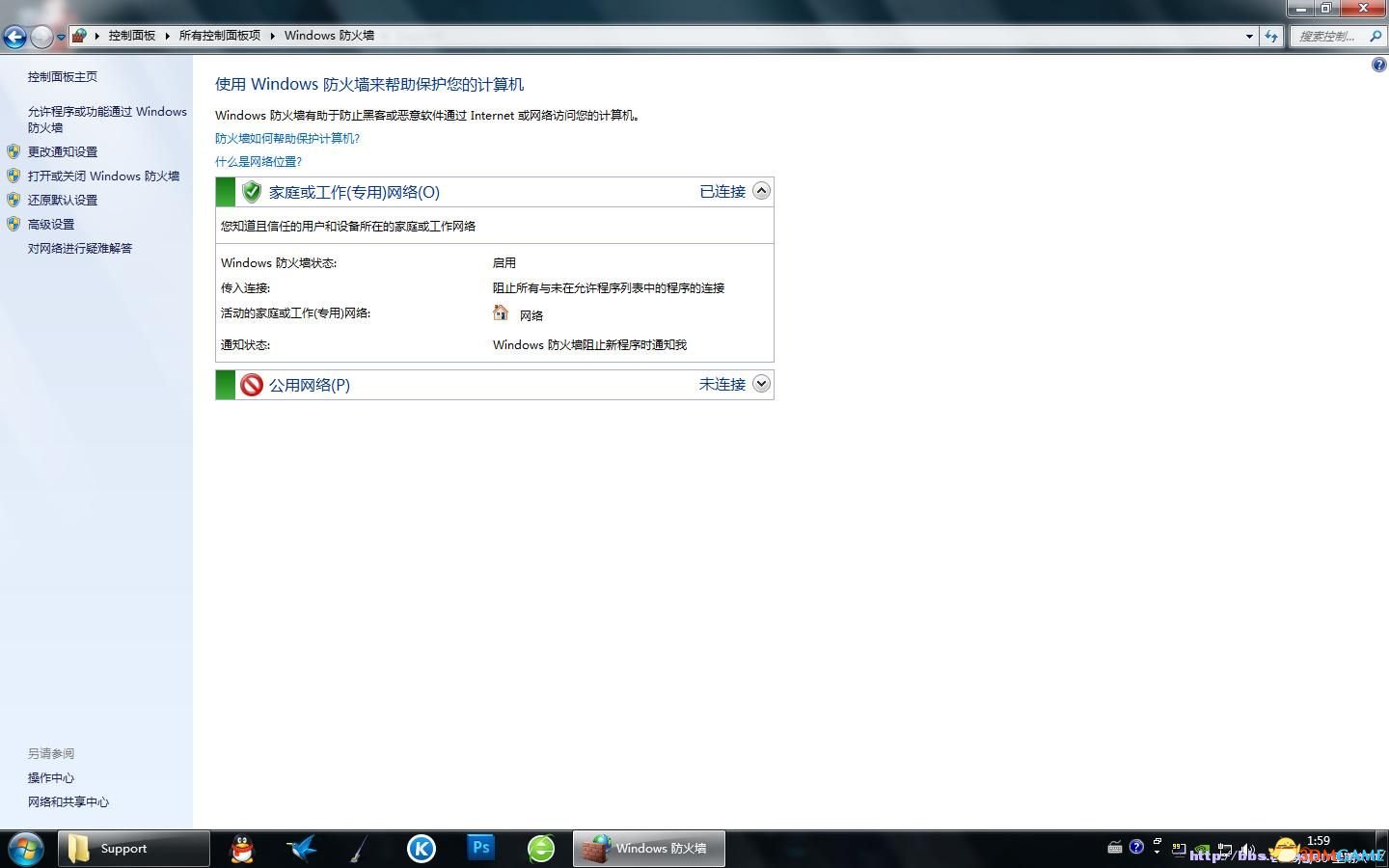Expand the 公用网络 section chevron
1389x868 pixels.
[761, 384]
